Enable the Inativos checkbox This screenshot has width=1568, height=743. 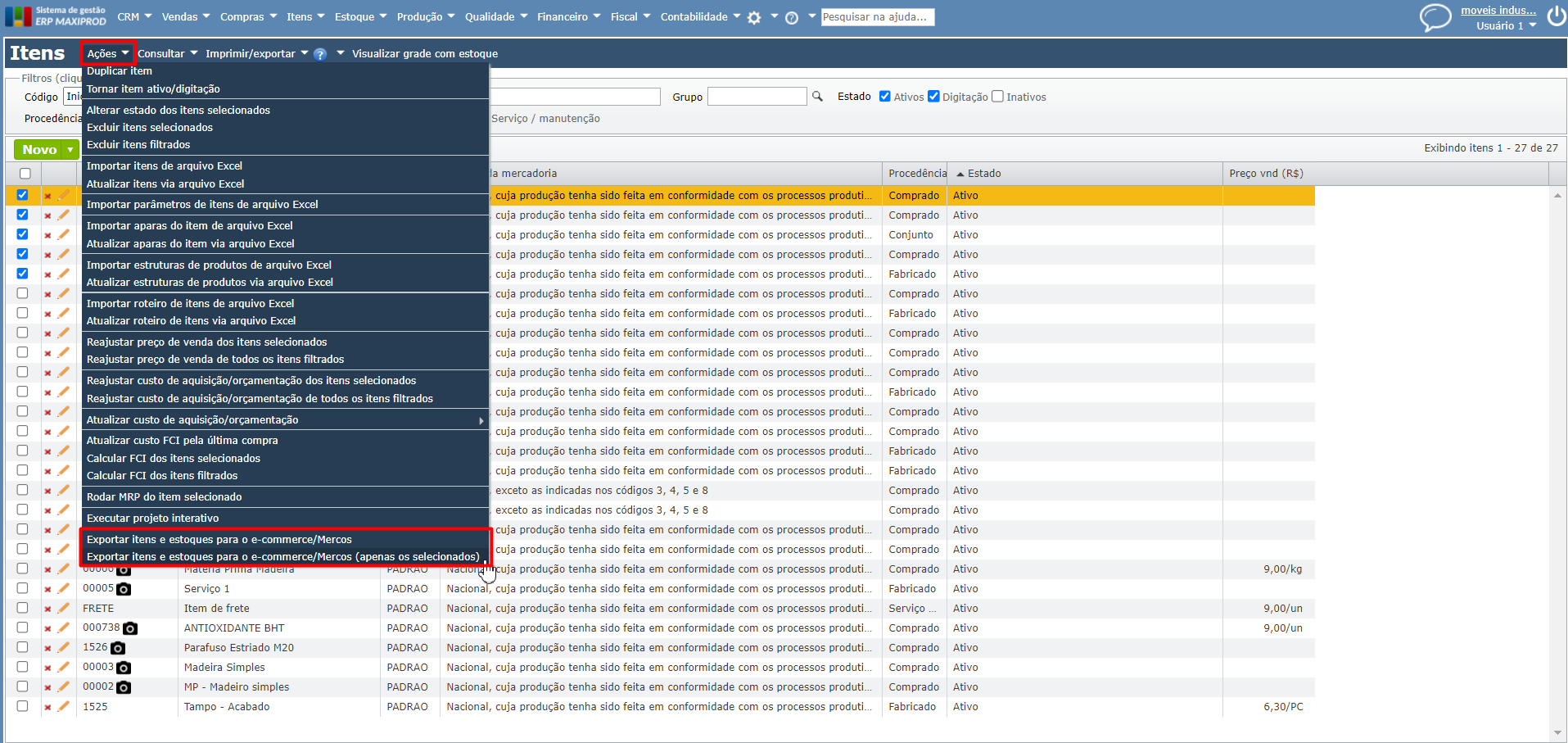[x=997, y=97]
